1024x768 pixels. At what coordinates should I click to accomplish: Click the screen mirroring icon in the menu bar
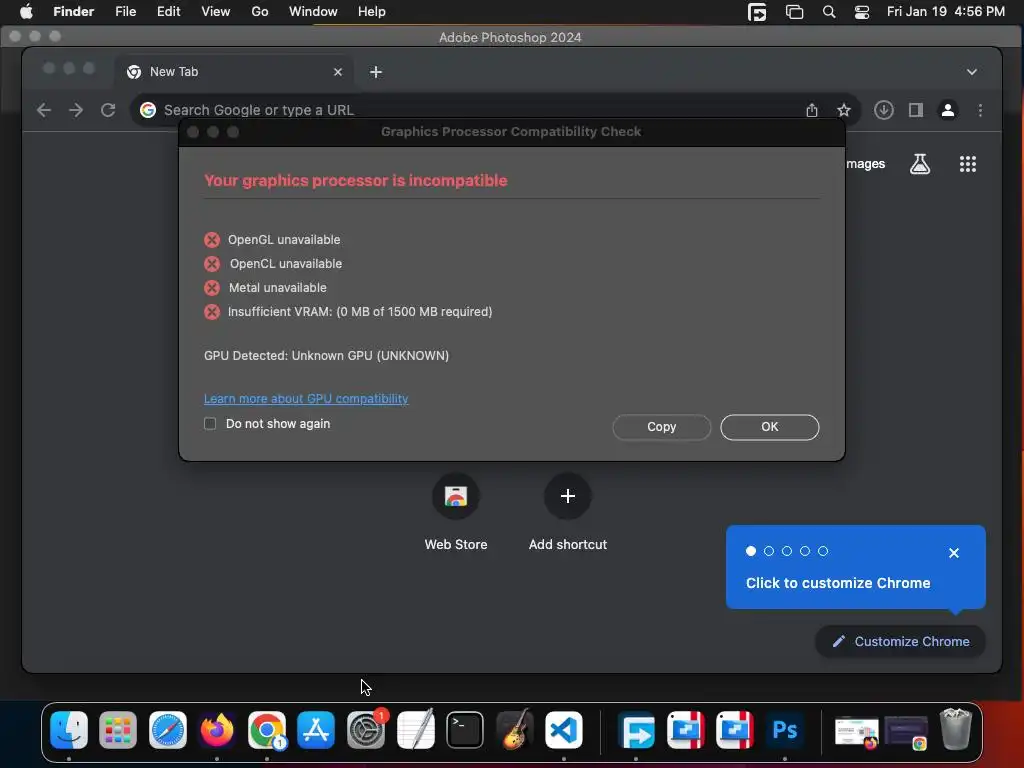pos(794,12)
